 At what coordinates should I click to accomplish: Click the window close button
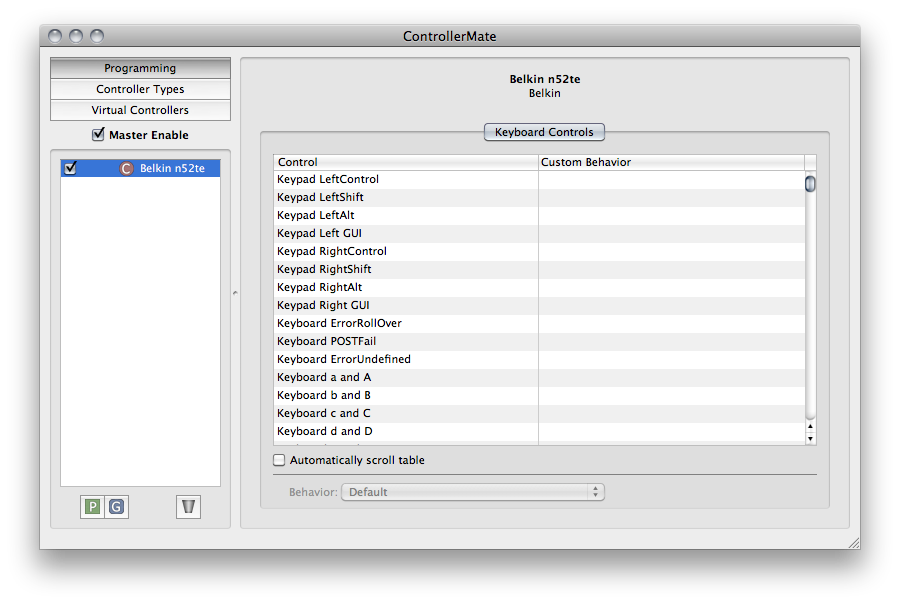point(55,36)
